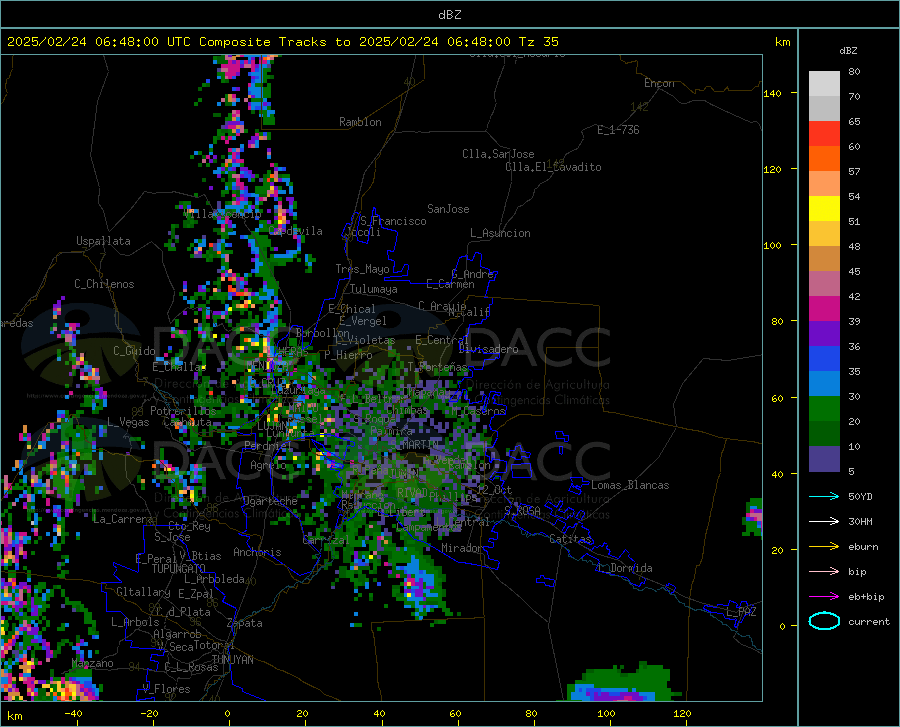Click the 120 horizontal axis tick label
The width and height of the screenshot is (900, 727).
click(682, 713)
